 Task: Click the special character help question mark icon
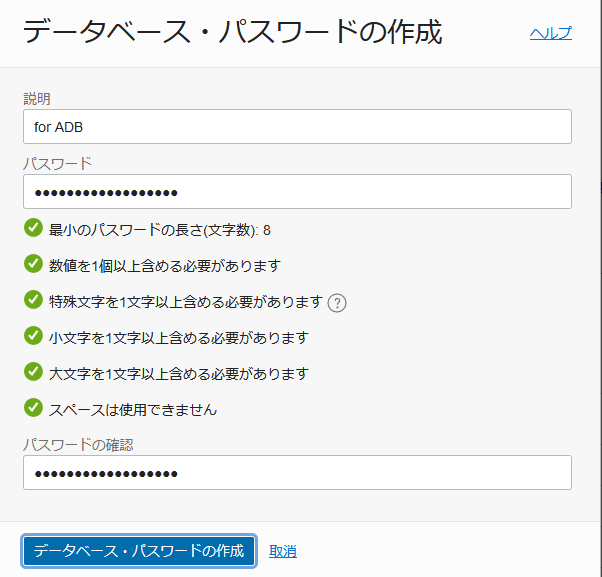pyautogui.click(x=337, y=303)
